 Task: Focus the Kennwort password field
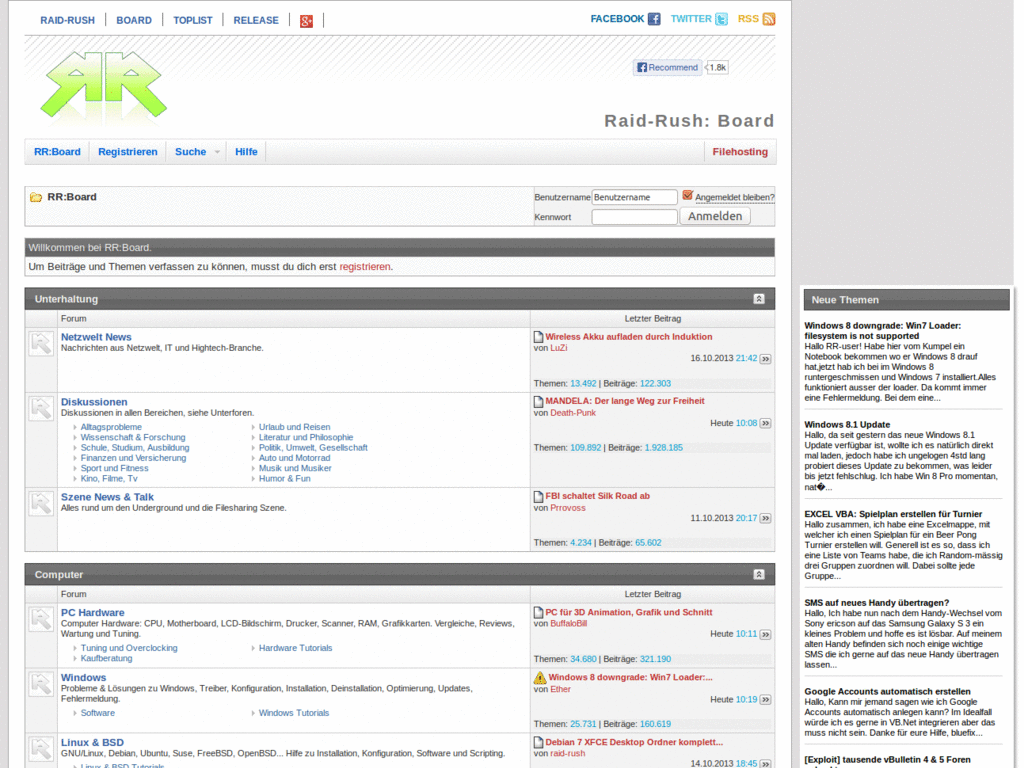[634, 217]
